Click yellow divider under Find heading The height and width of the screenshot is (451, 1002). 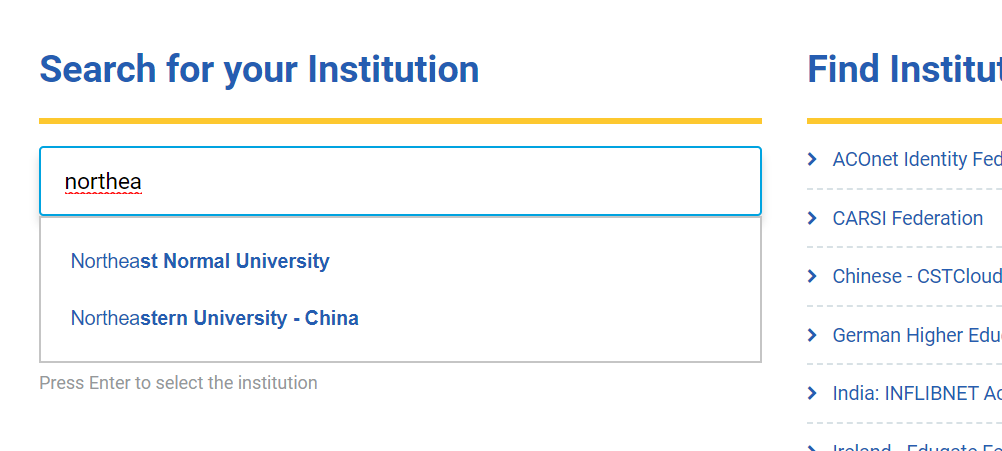click(903, 121)
